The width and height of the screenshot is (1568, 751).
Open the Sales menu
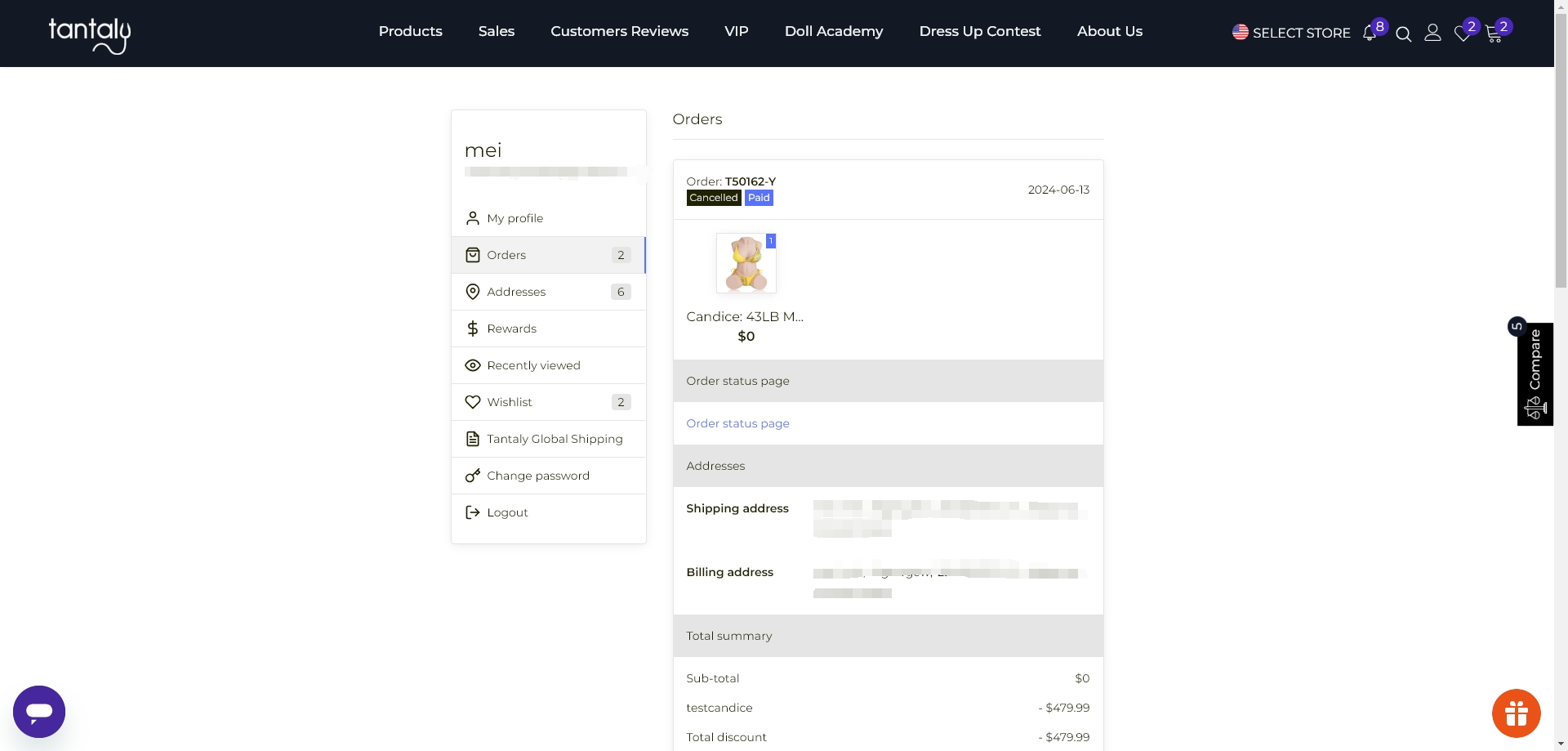point(497,31)
